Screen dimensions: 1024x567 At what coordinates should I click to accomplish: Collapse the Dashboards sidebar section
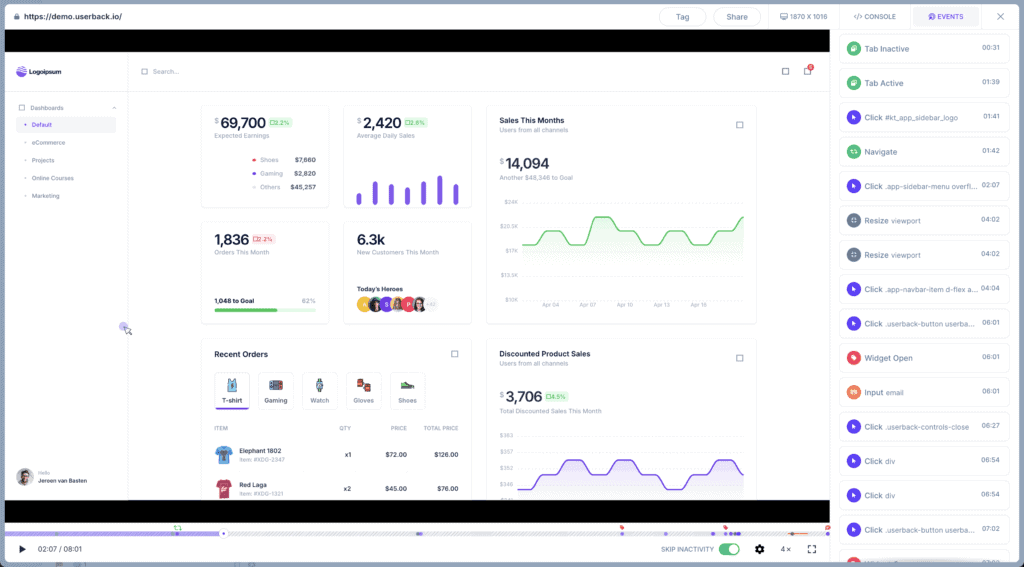tap(114, 107)
